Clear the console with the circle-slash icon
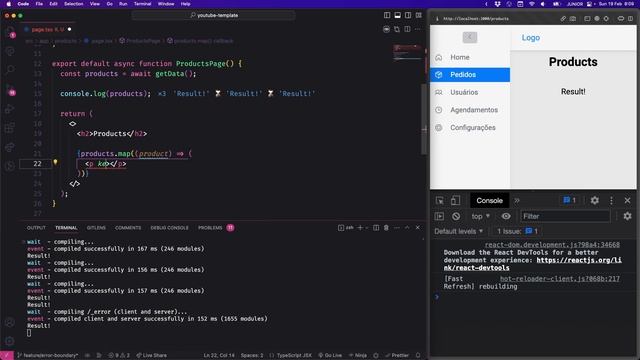 pyautogui.click(x=456, y=216)
